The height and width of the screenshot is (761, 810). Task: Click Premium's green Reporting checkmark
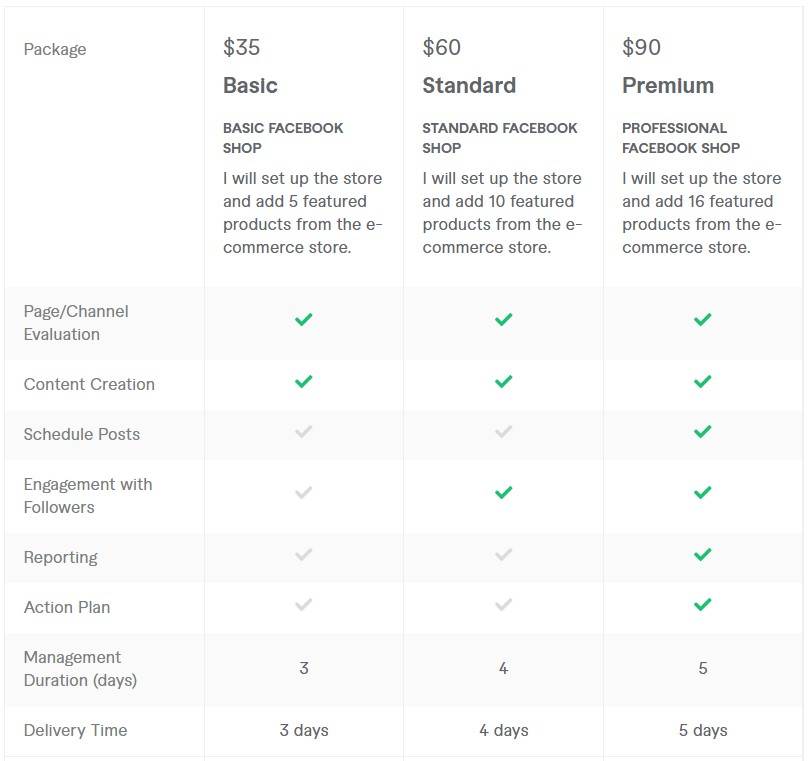tap(703, 555)
